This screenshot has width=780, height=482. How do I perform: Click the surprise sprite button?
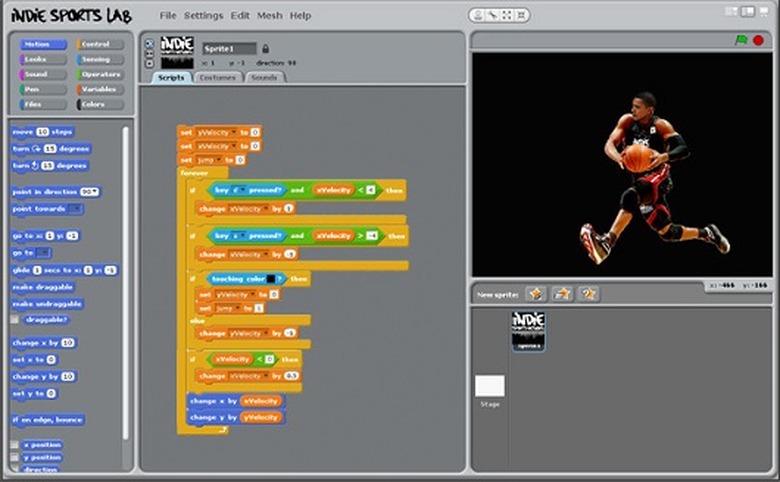[589, 293]
